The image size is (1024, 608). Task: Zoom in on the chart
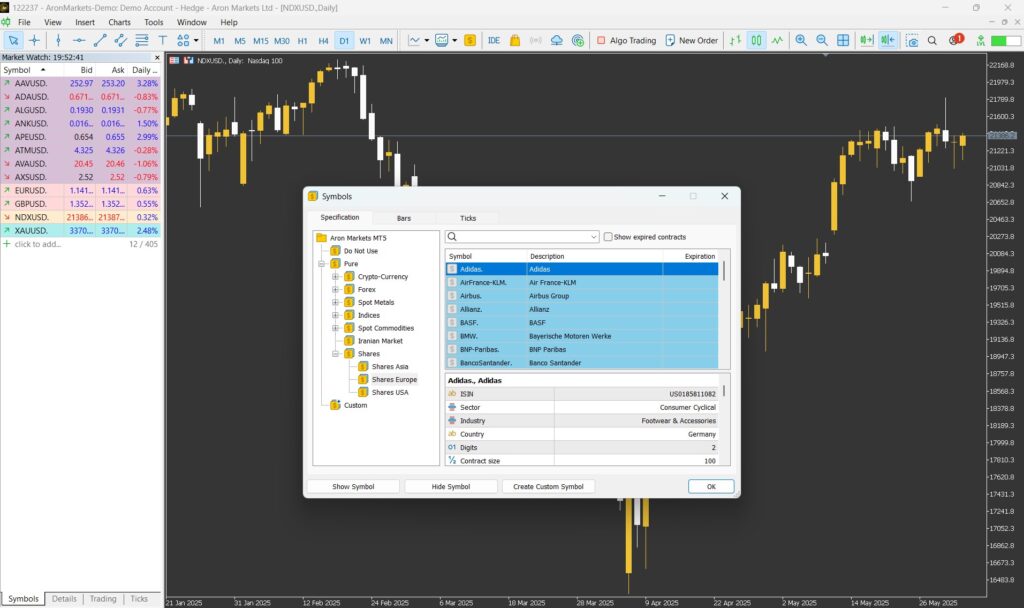(801, 40)
